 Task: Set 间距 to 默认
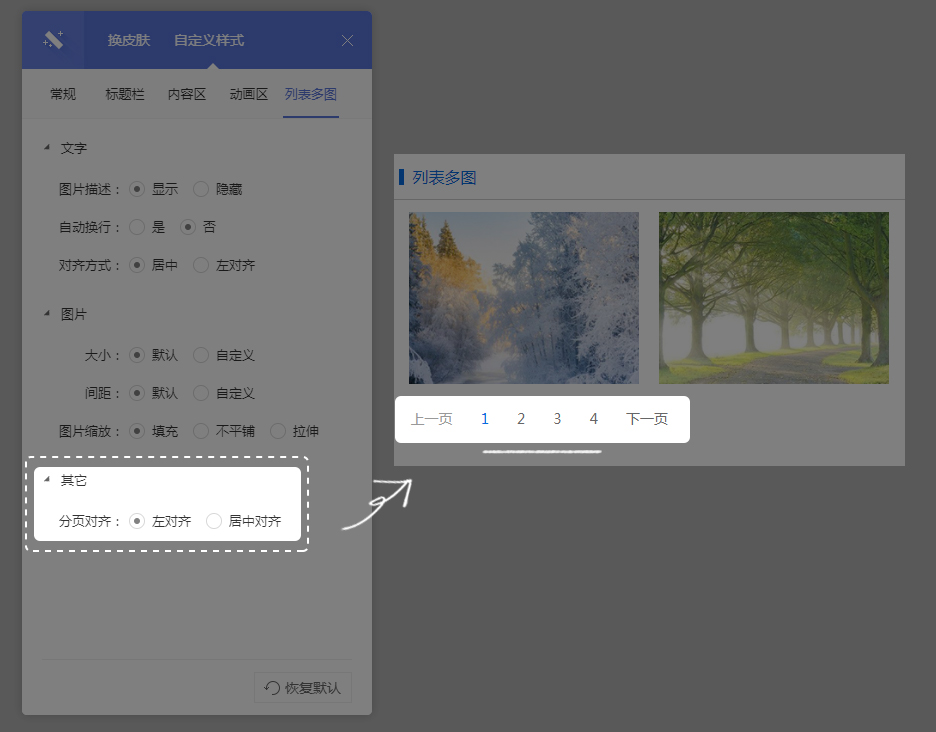click(137, 393)
